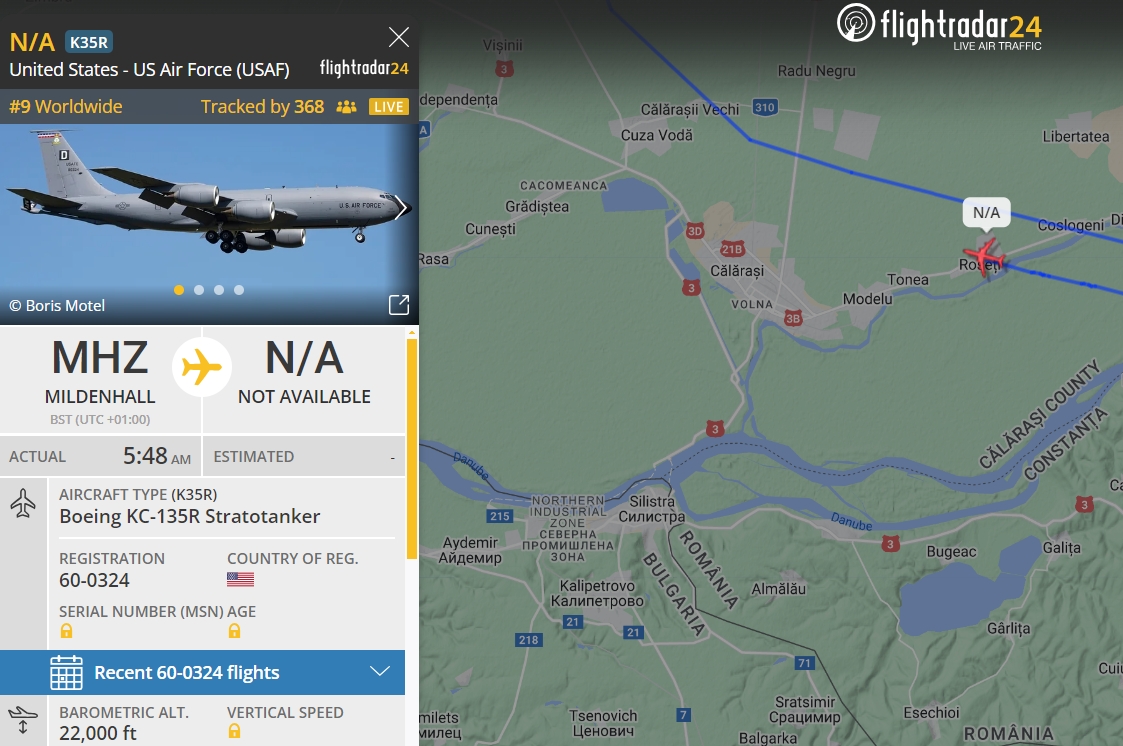This screenshot has width=1123, height=746.
Task: Click the N/A callsign label on map
Action: point(986,213)
